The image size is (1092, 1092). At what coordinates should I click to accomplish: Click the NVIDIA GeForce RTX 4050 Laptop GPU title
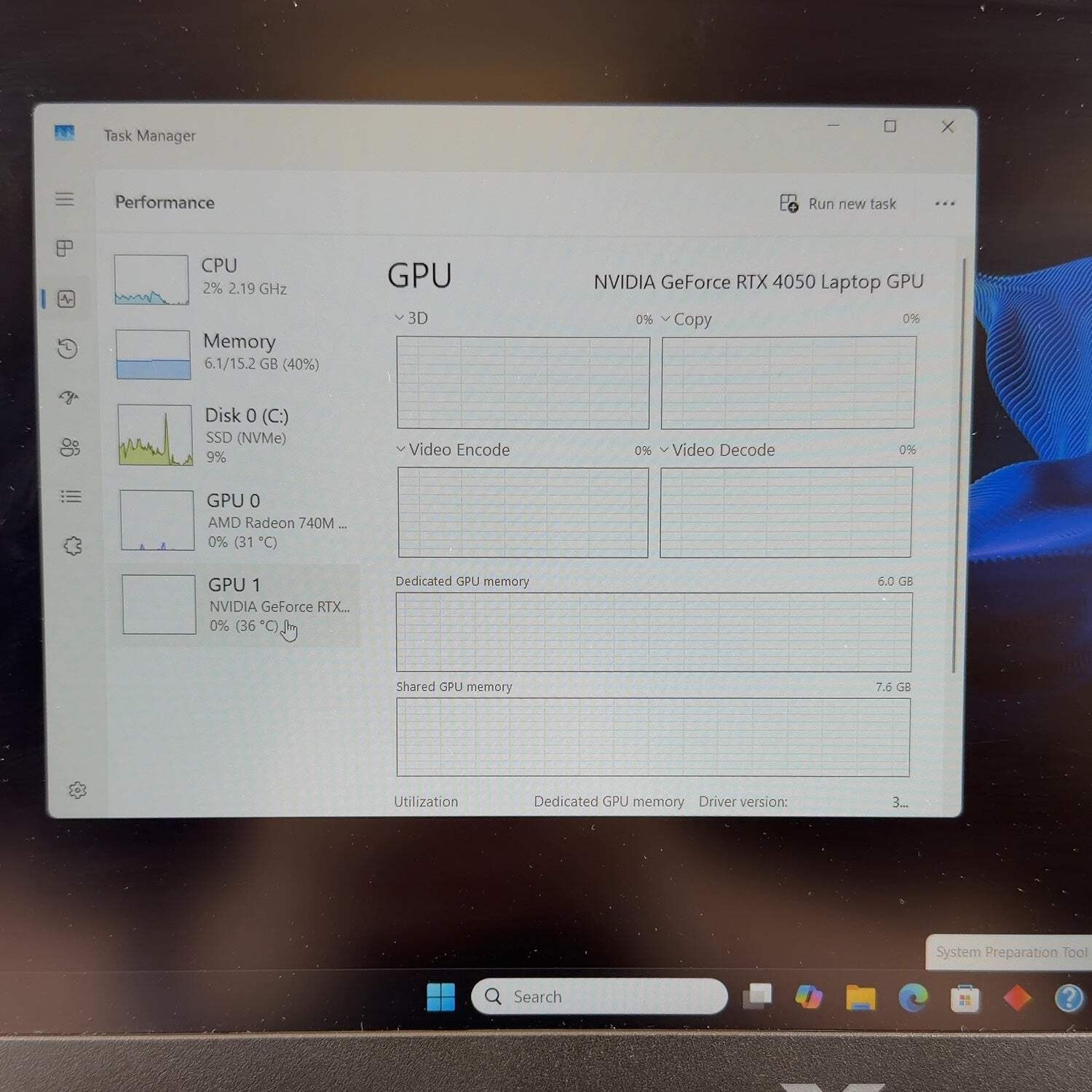tap(759, 282)
